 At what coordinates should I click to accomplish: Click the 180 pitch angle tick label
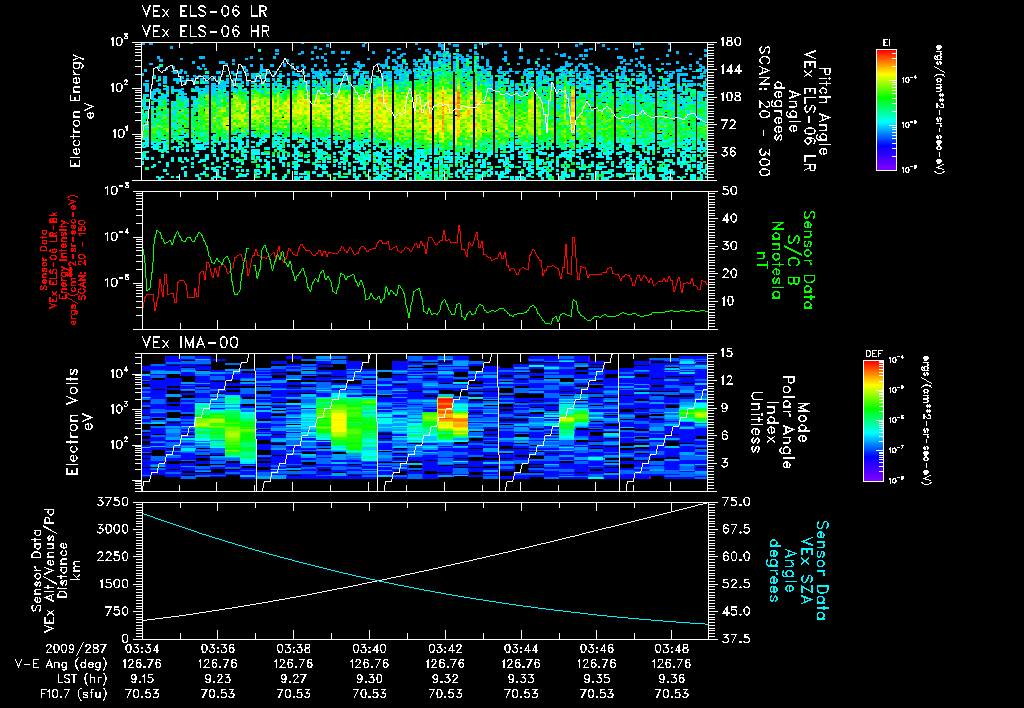pyautogui.click(x=729, y=42)
